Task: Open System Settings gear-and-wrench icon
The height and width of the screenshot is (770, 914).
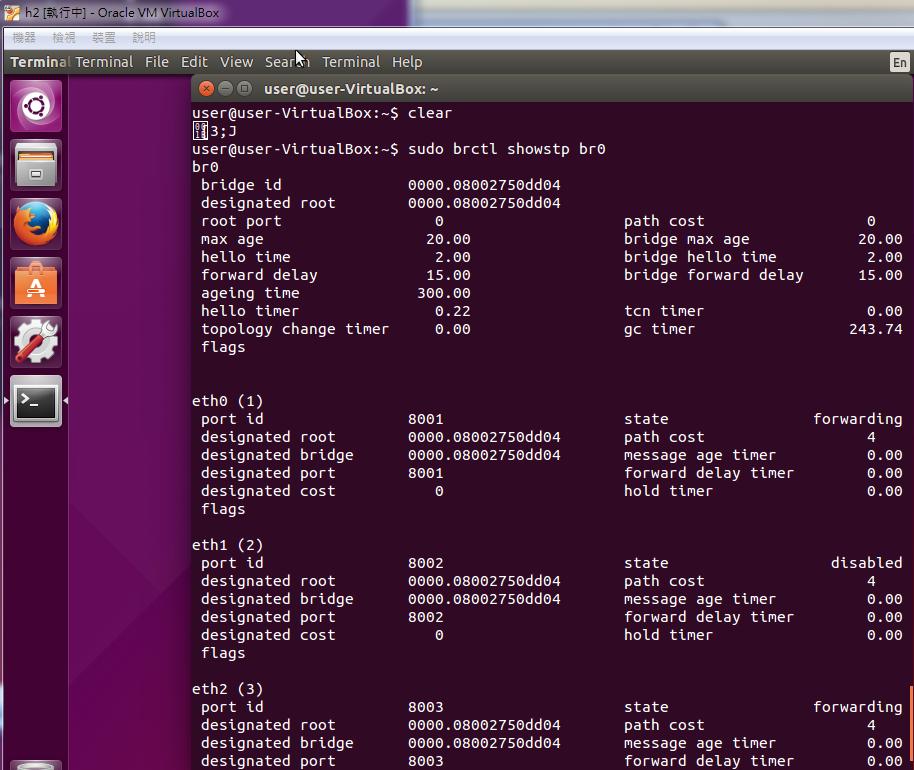Action: 36,342
